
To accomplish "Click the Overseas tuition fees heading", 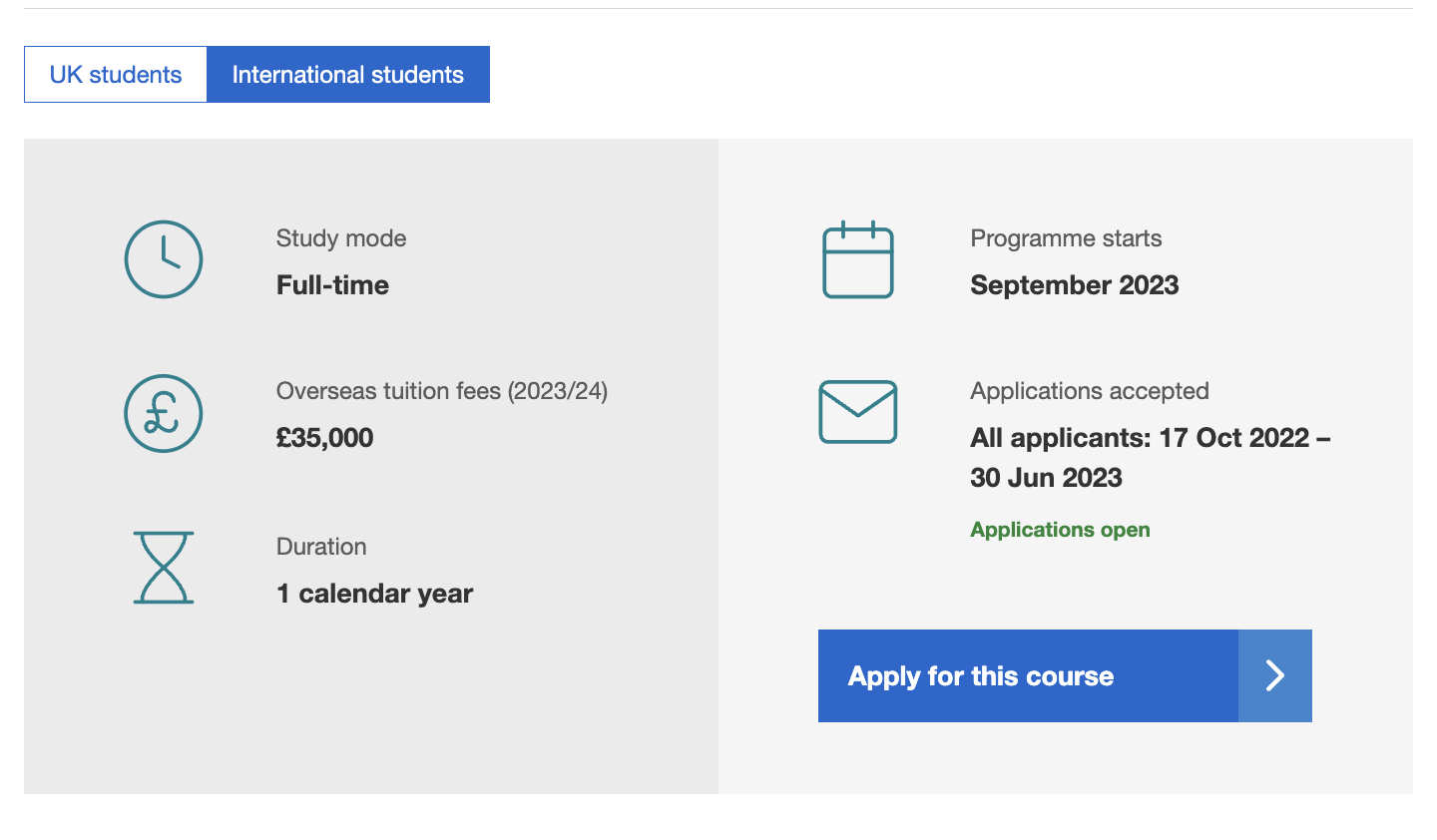I will pos(442,391).
